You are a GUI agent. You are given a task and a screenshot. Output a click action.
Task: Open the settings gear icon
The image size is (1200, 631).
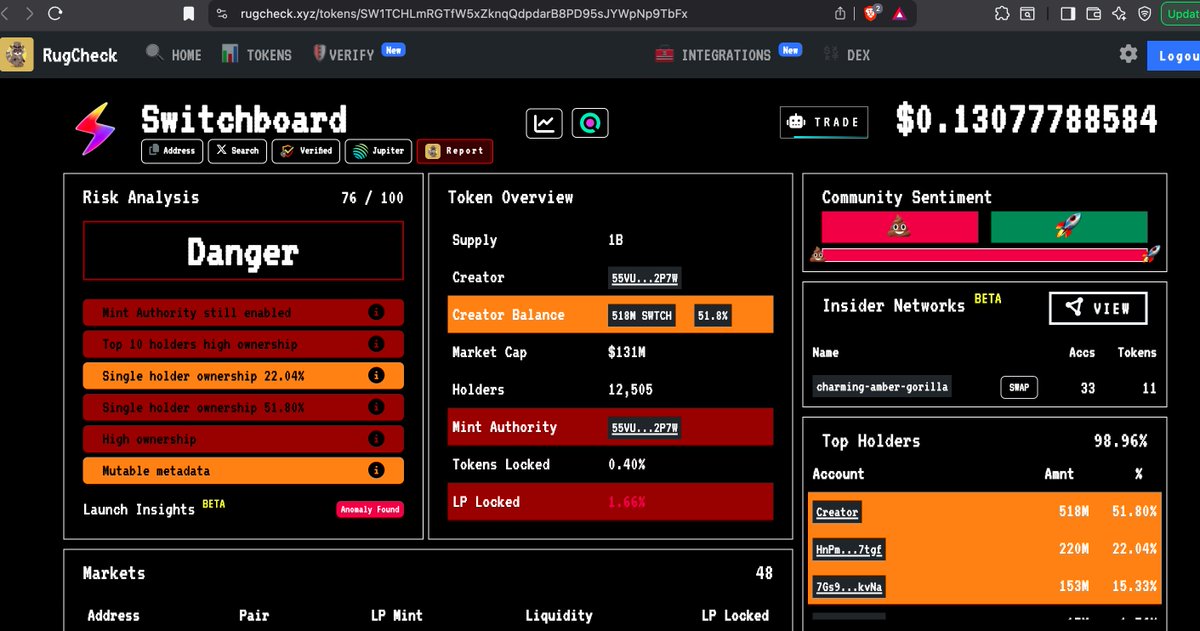(1128, 54)
